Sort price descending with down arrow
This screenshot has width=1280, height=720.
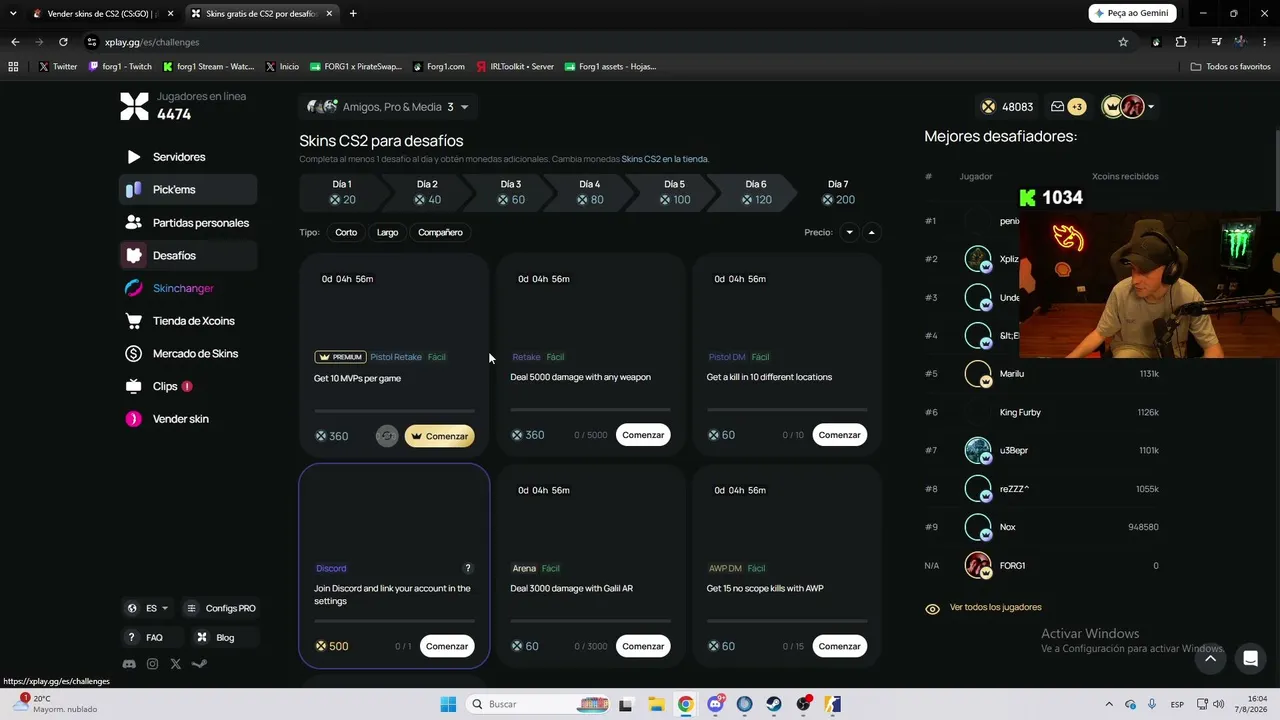click(x=849, y=232)
